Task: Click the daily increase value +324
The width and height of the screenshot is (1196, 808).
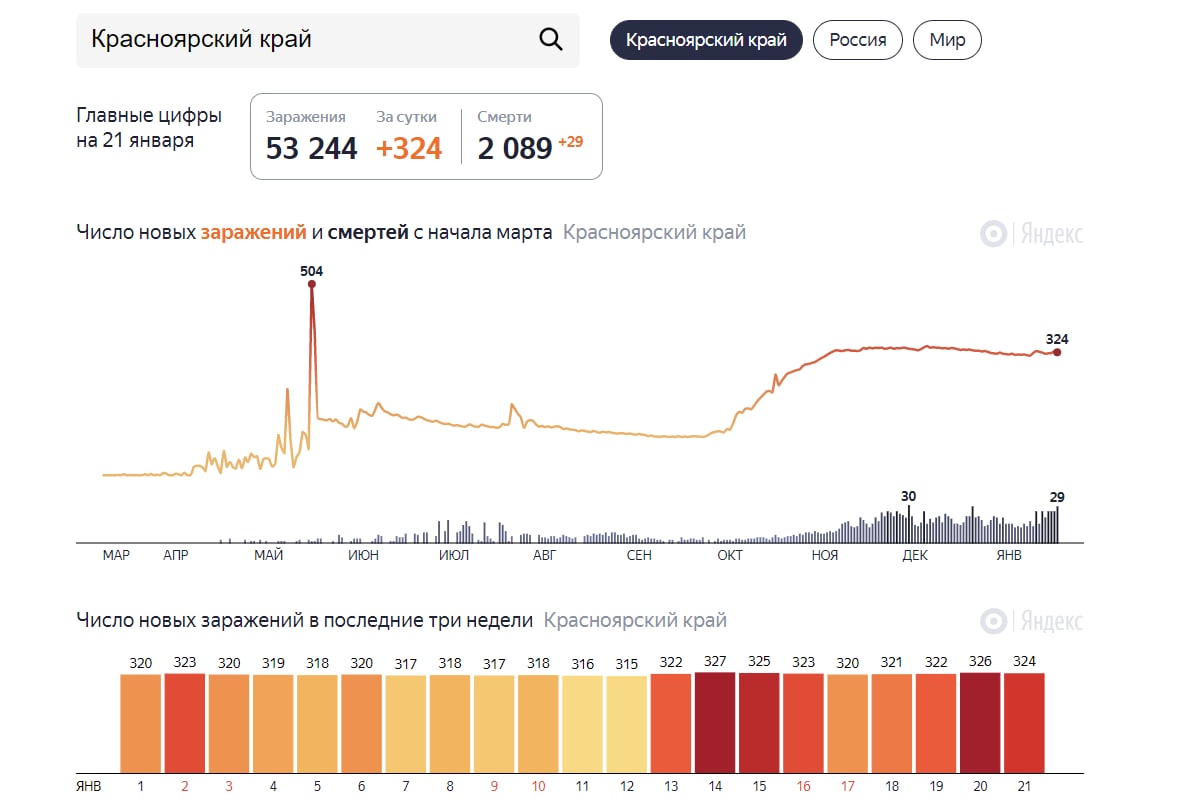Action: [x=409, y=148]
